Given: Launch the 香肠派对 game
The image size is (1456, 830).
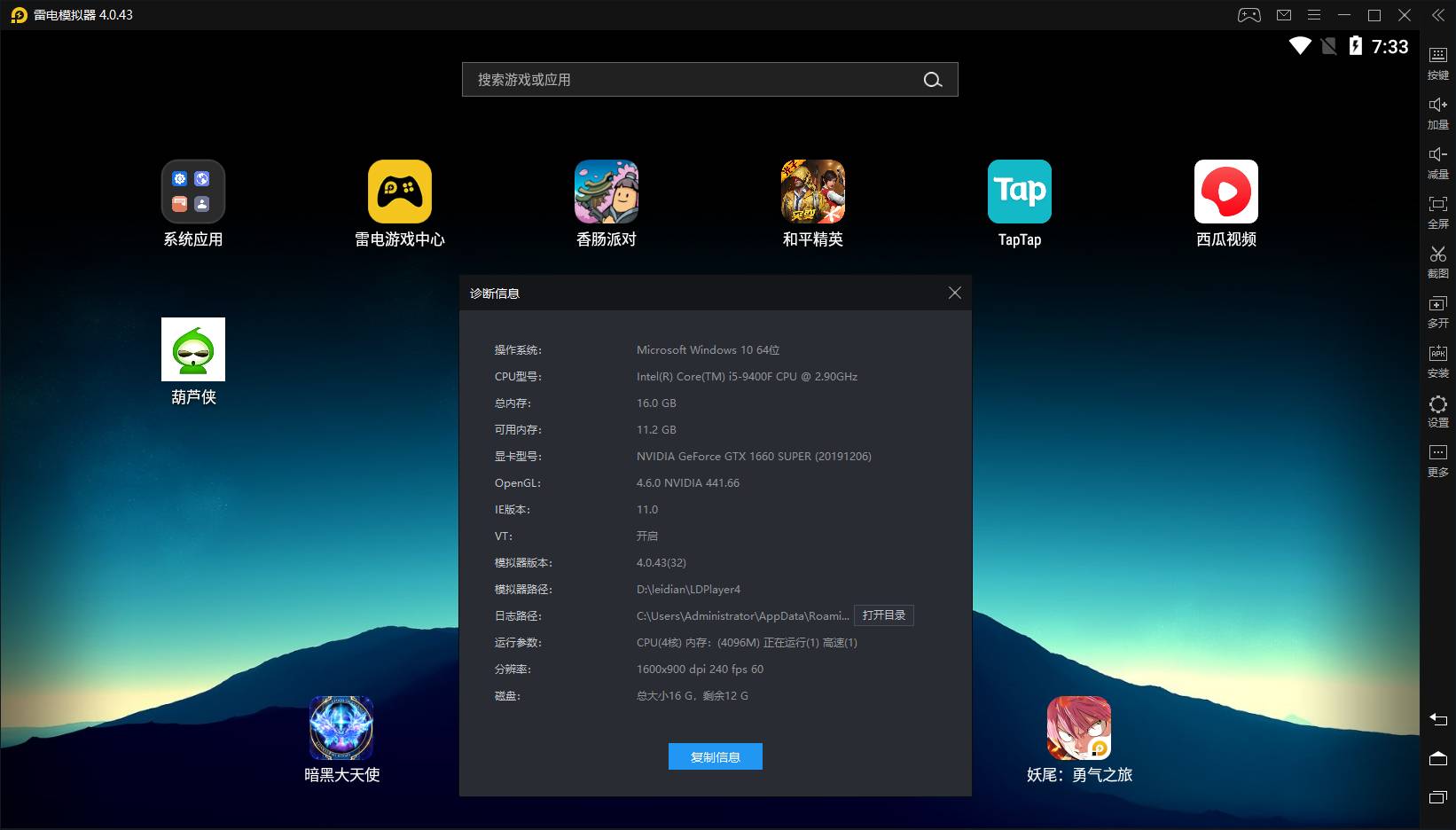Looking at the screenshot, I should pos(606,192).
